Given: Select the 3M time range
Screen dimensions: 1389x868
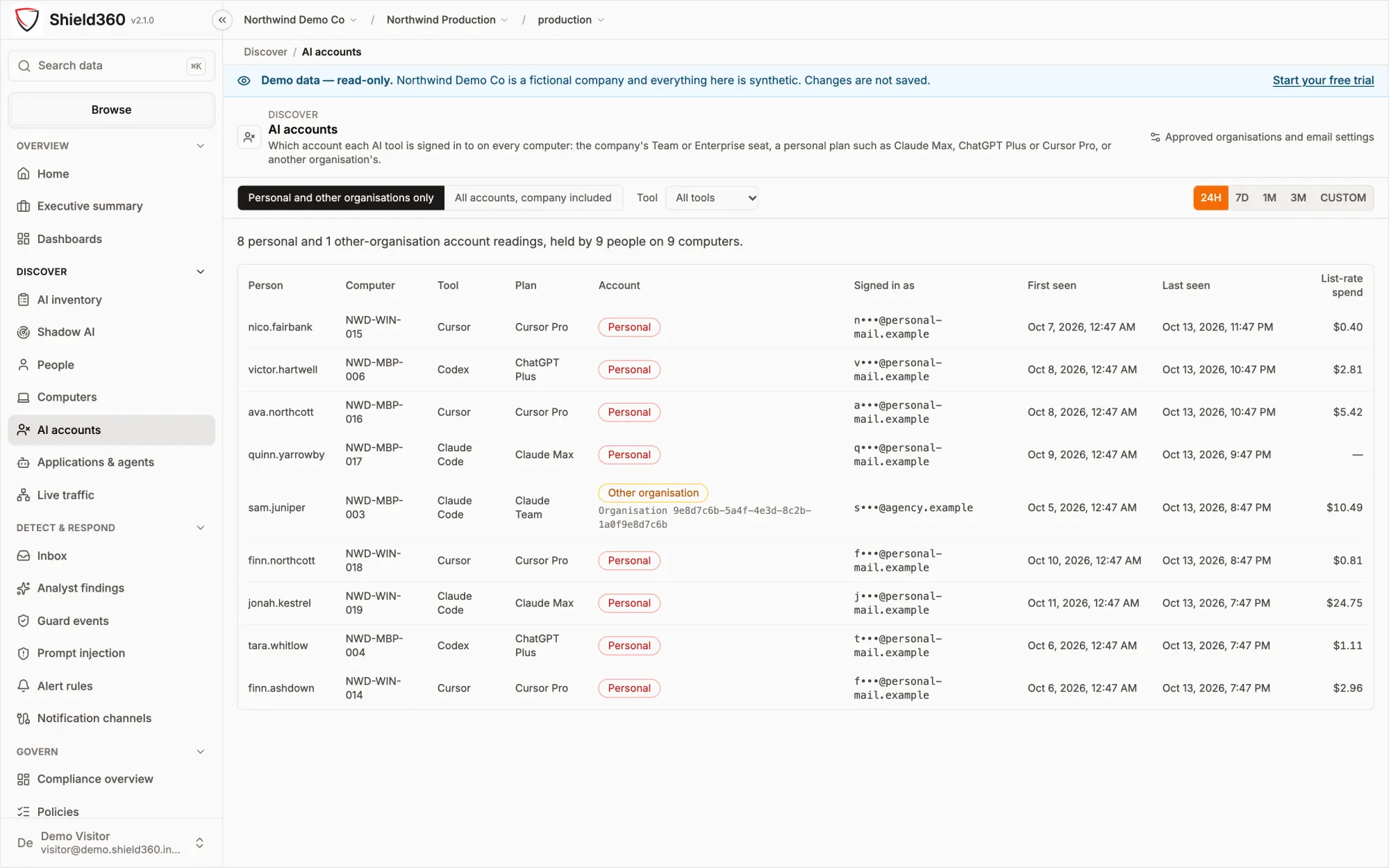Looking at the screenshot, I should pos(1298,198).
